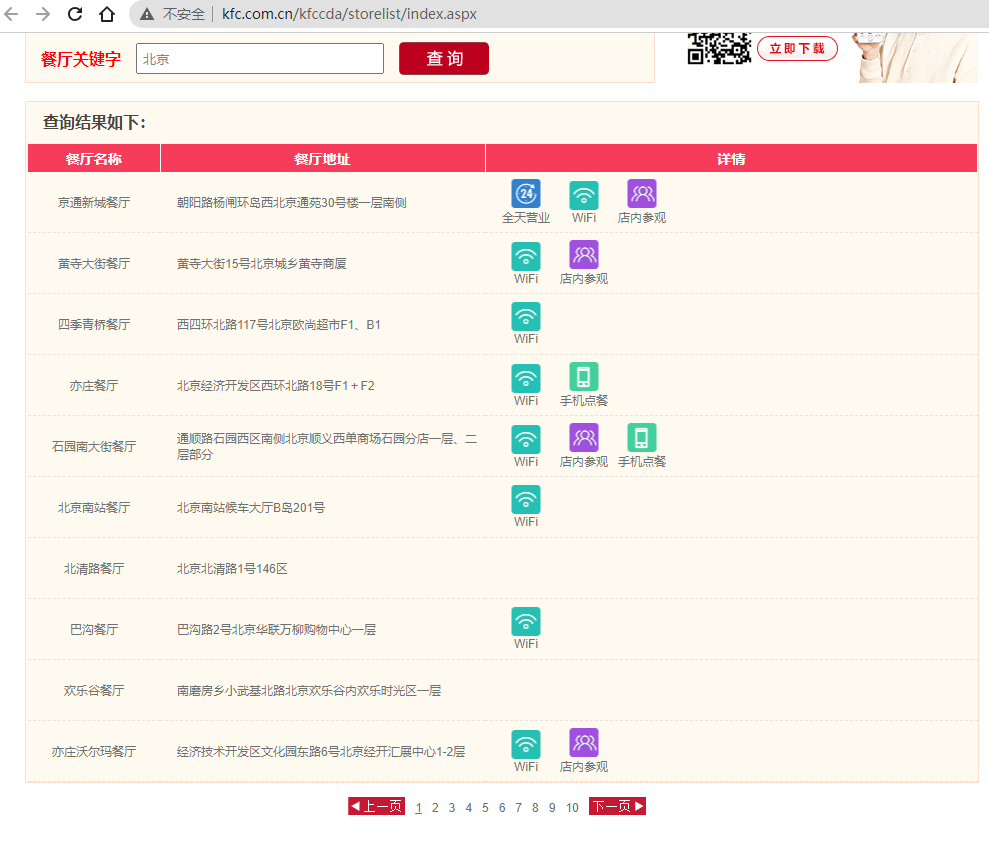Select restaurant name 欢乐谷餐厅

(x=94, y=690)
